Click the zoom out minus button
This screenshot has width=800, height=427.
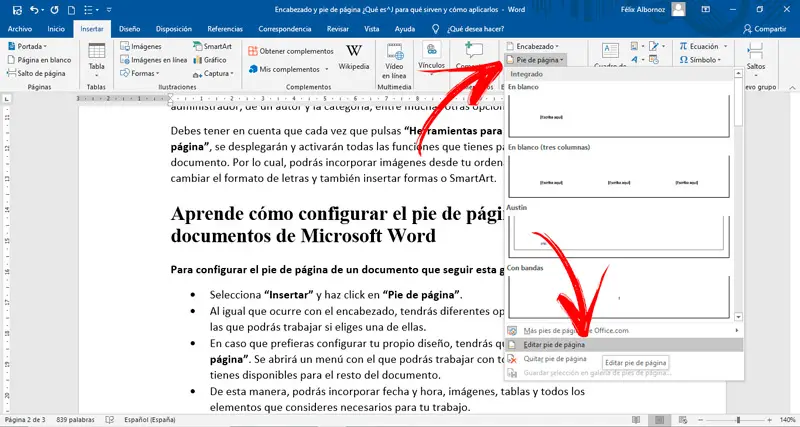pos(703,420)
